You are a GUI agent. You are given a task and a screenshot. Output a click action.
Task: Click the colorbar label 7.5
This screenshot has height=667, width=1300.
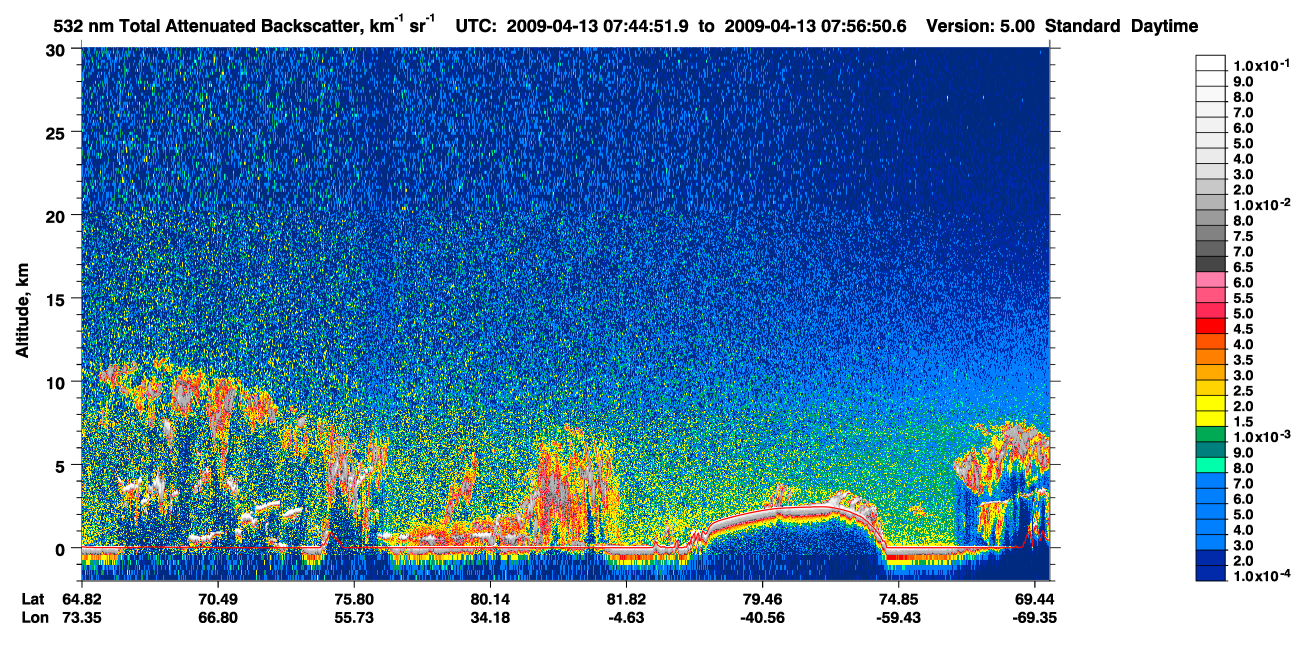pos(1242,236)
